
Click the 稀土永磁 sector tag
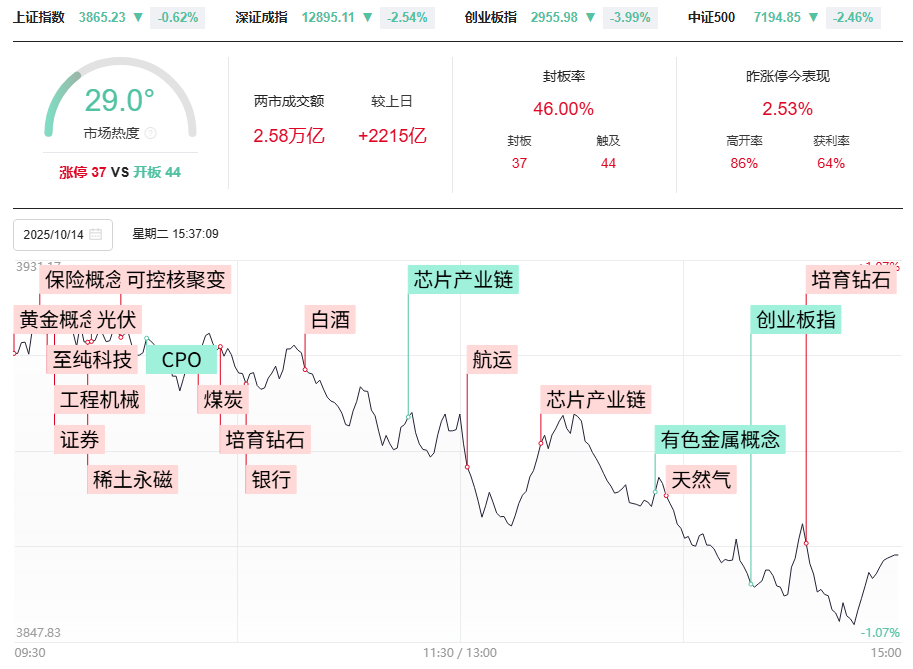(x=133, y=480)
